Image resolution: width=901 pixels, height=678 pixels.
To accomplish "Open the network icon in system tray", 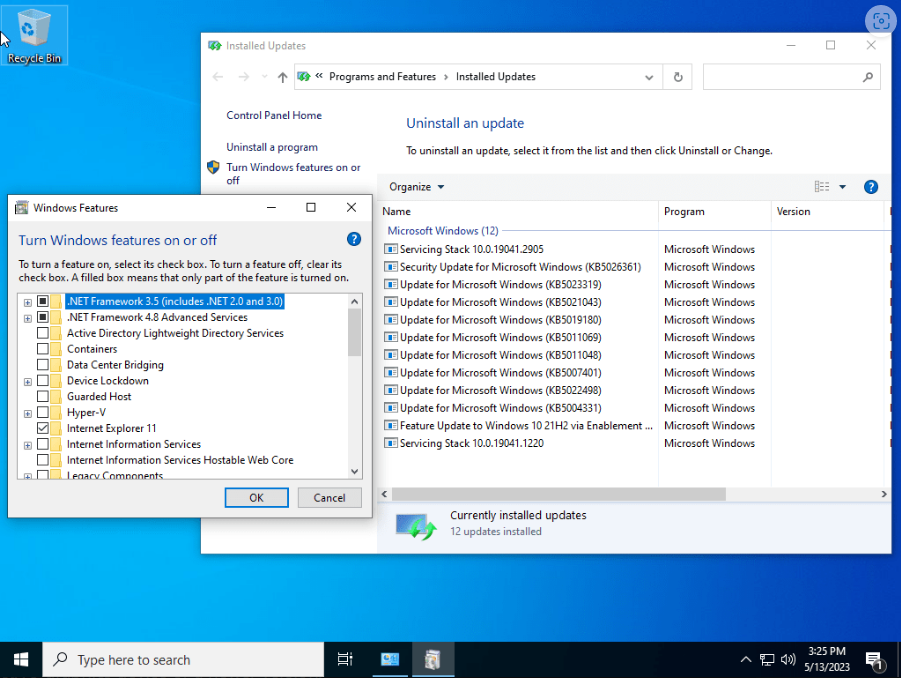I will click(x=767, y=660).
